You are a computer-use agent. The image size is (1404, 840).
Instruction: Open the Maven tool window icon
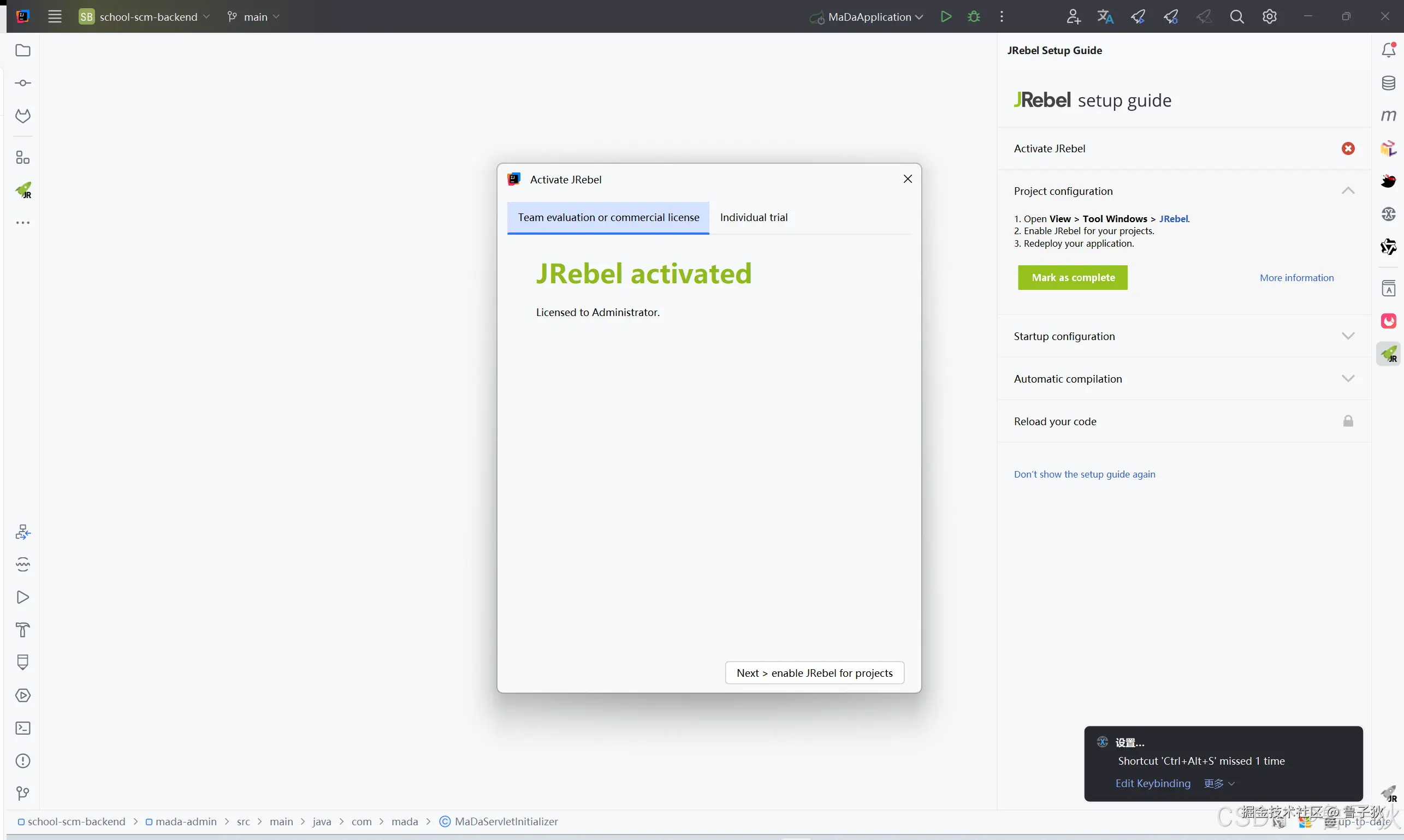pos(1388,116)
